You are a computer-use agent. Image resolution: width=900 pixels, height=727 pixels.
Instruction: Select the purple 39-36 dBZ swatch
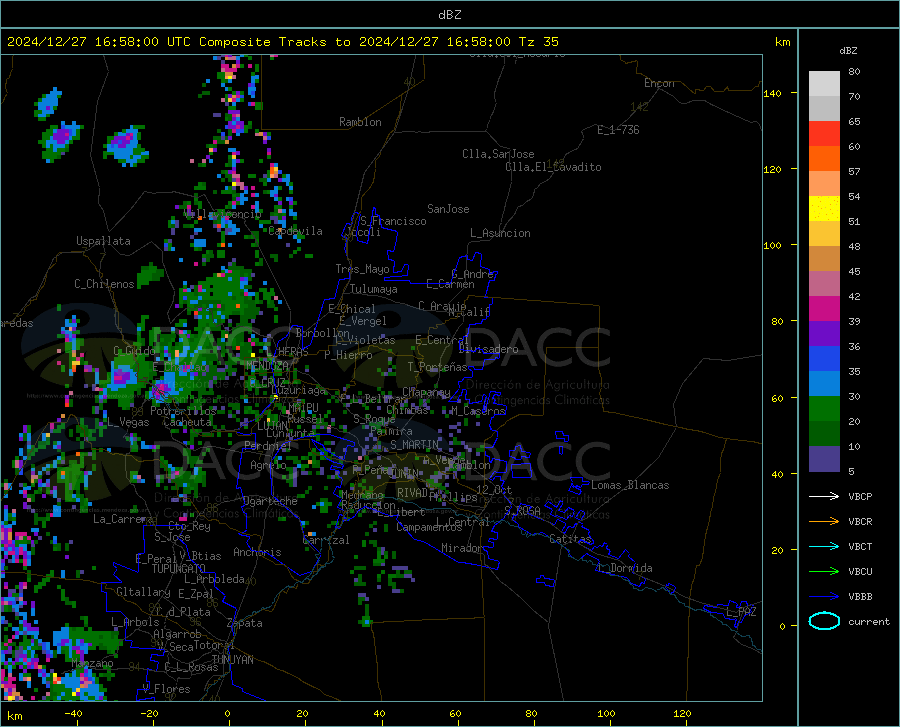[x=824, y=333]
